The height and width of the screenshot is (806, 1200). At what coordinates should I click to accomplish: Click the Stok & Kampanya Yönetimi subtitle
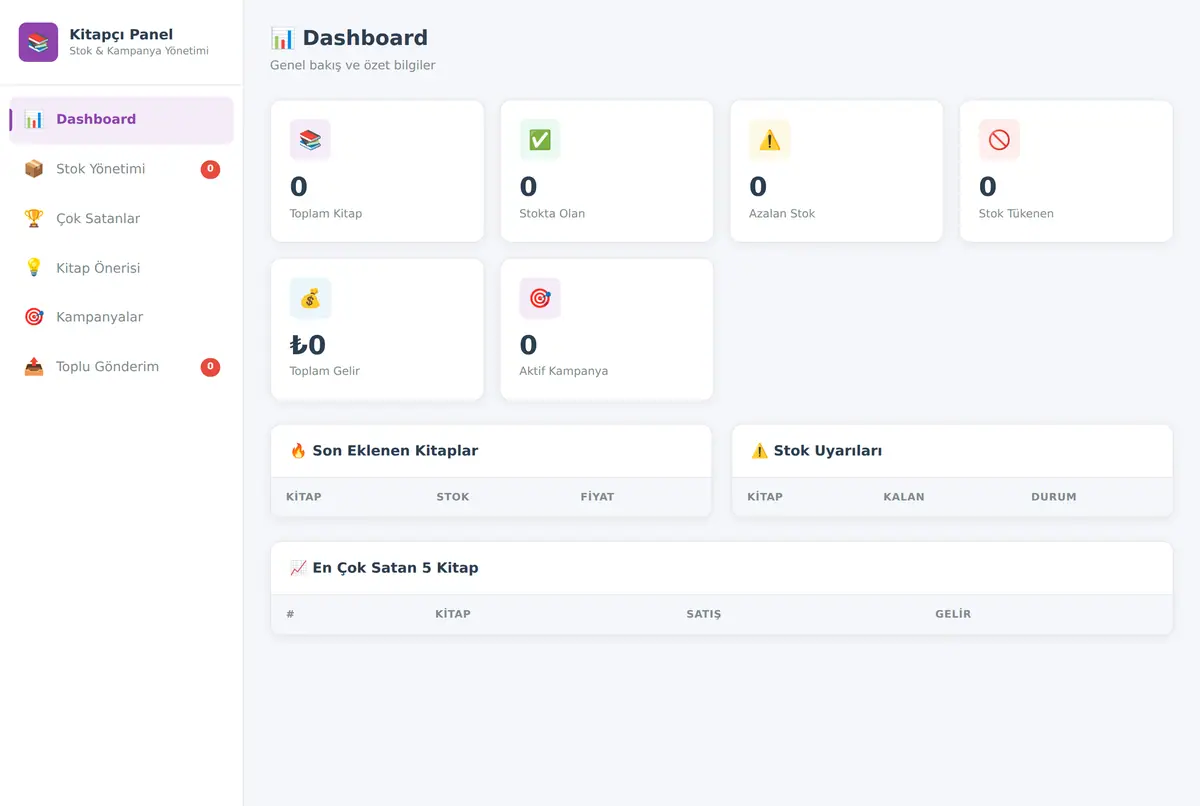[139, 51]
